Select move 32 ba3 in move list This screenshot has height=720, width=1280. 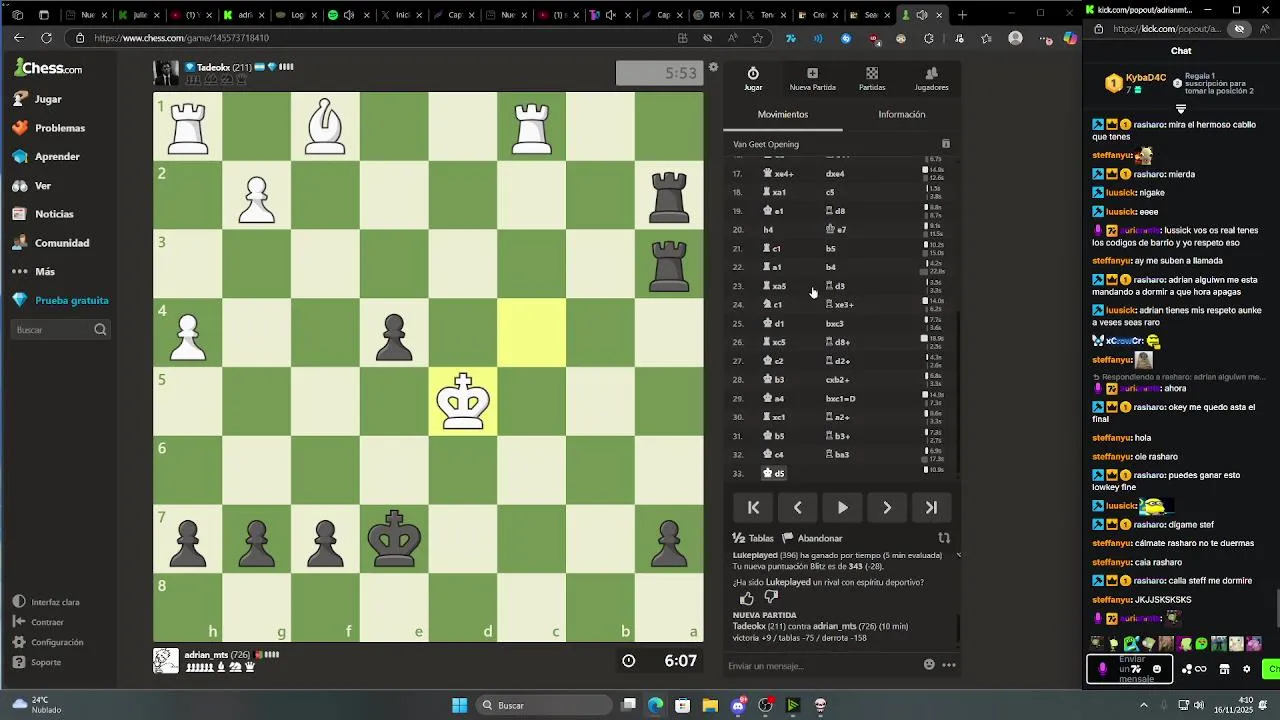tap(837, 455)
